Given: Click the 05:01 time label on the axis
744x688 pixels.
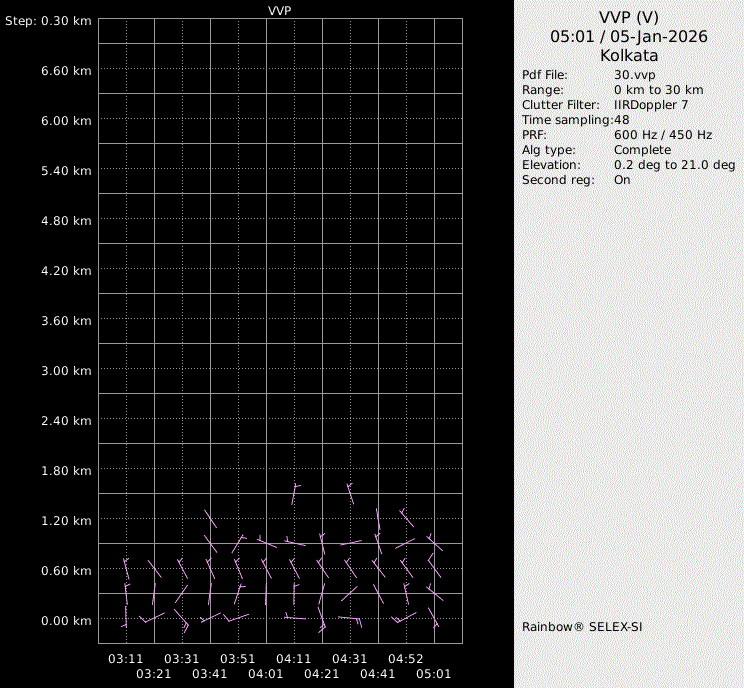Looking at the screenshot, I should point(434,675).
